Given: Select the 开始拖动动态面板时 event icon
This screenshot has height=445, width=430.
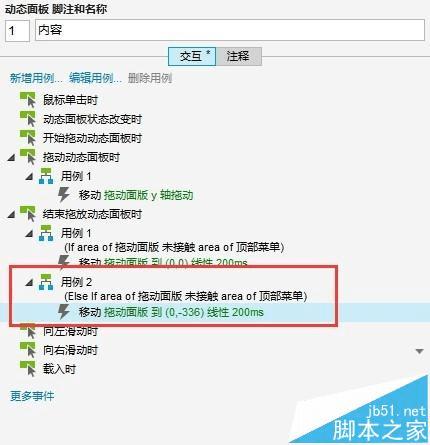Looking at the screenshot, I should point(28,138).
